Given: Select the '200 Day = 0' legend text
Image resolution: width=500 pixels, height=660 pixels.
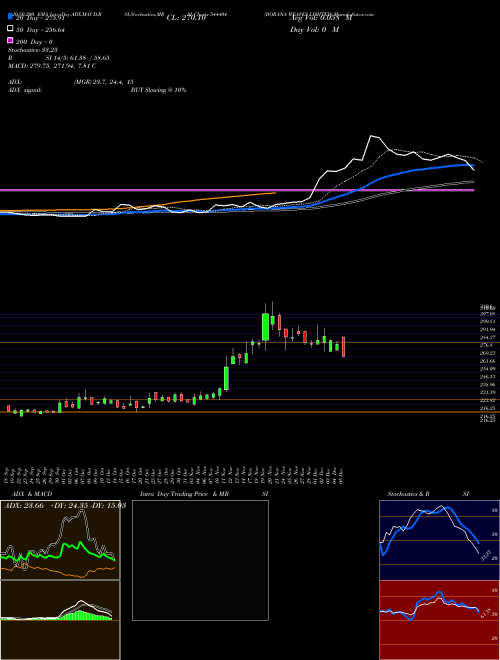Looking at the screenshot, I should tap(35, 42).
